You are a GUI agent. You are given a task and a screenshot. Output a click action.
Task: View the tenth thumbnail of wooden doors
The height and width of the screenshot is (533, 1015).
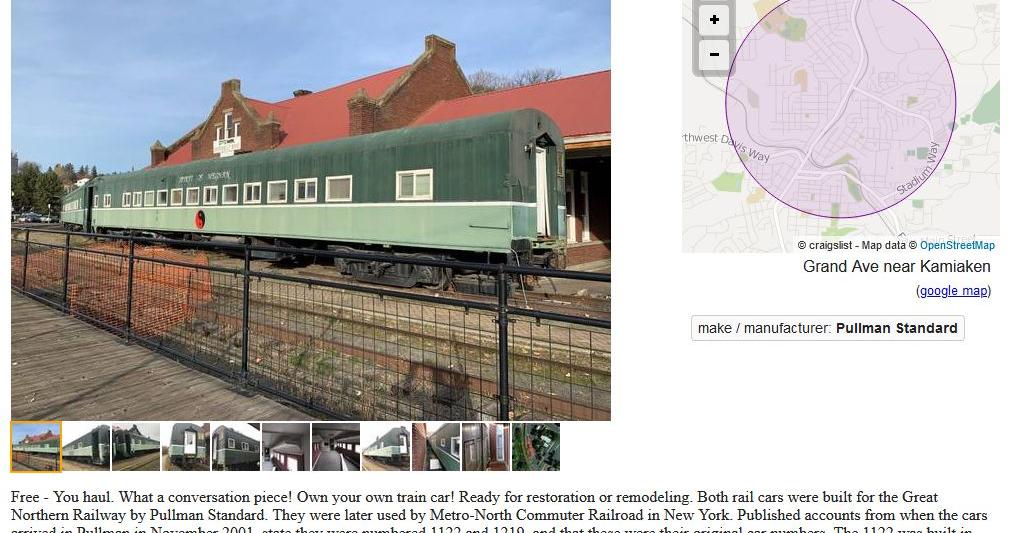485,447
